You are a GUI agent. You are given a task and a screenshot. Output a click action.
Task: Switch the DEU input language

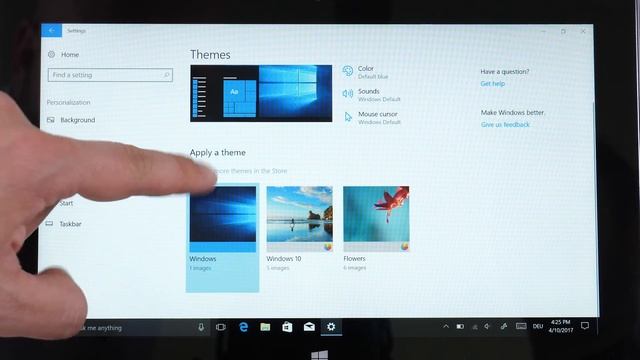pos(538,326)
